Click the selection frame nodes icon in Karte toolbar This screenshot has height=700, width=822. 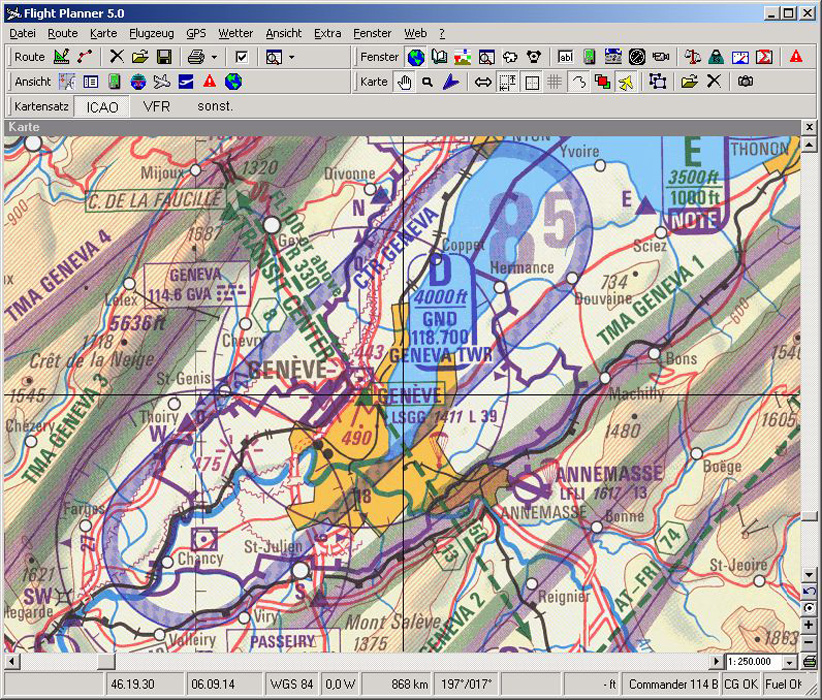coord(657,81)
